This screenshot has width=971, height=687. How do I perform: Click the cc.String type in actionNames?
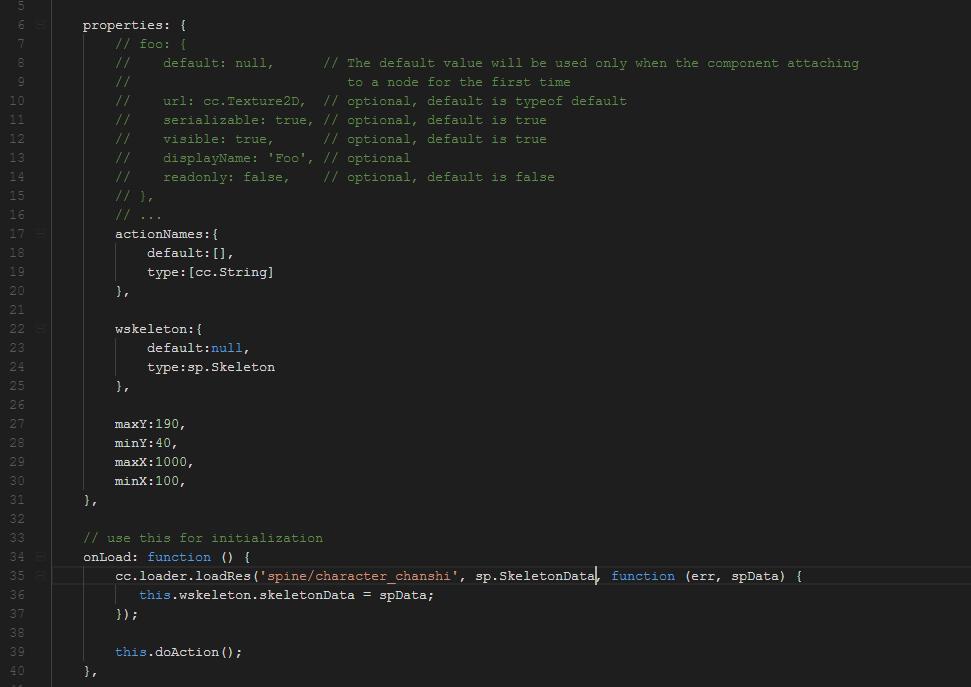tap(230, 272)
